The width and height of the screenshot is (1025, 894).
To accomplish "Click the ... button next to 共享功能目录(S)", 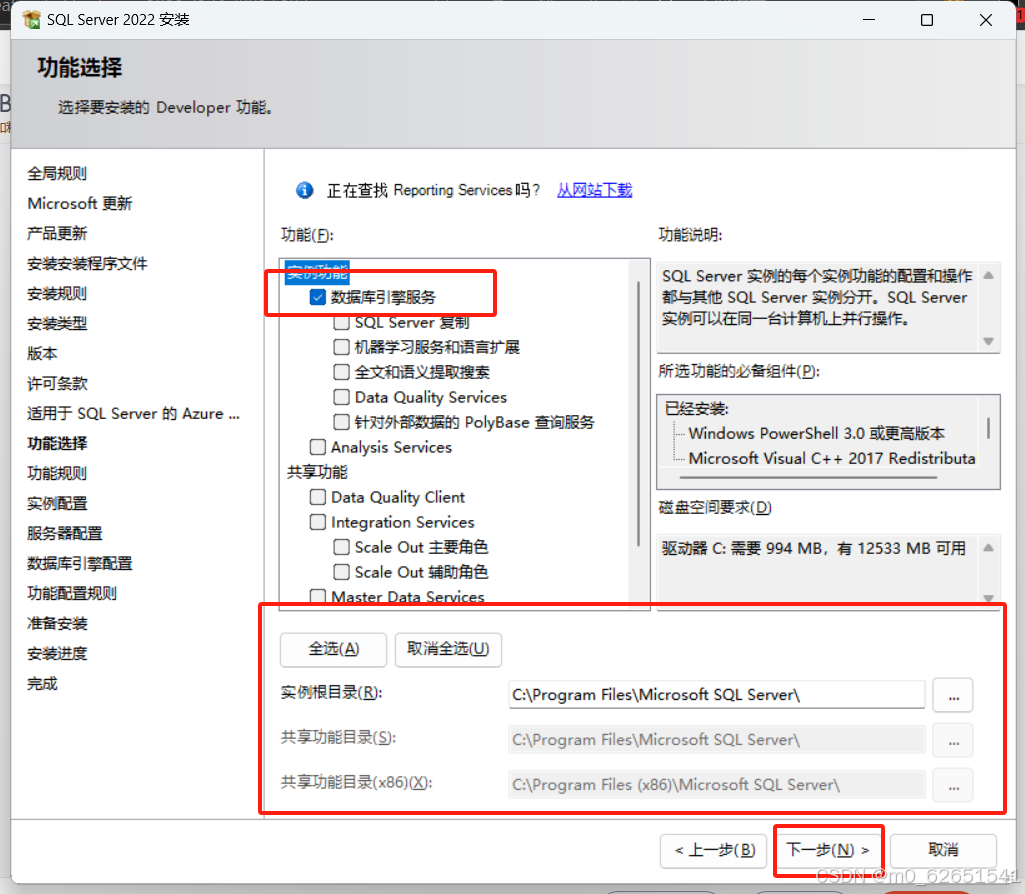I will click(953, 740).
